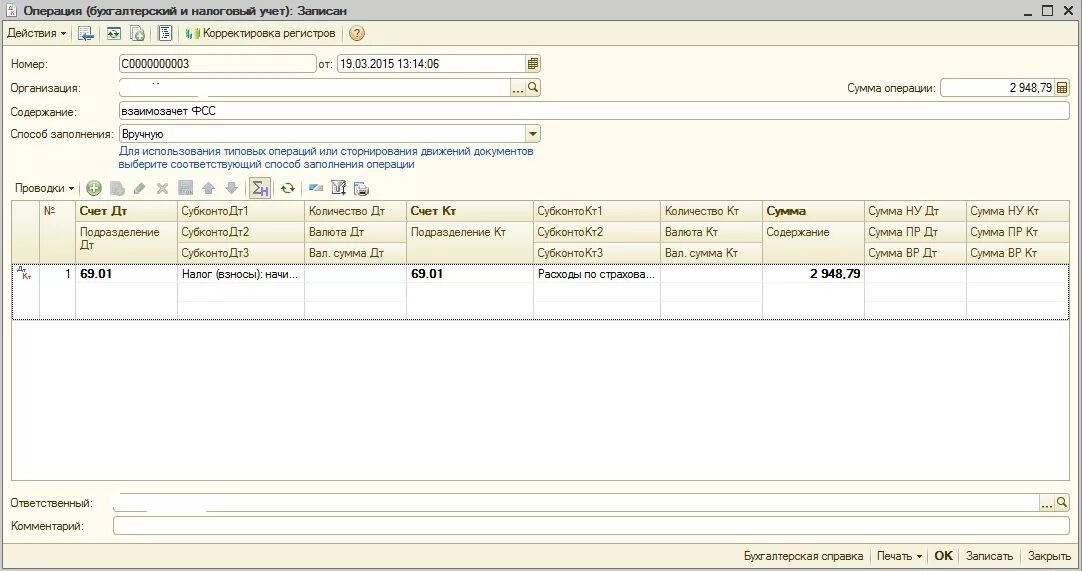Click the Сумма column header
The image size is (1082, 571).
(813, 211)
